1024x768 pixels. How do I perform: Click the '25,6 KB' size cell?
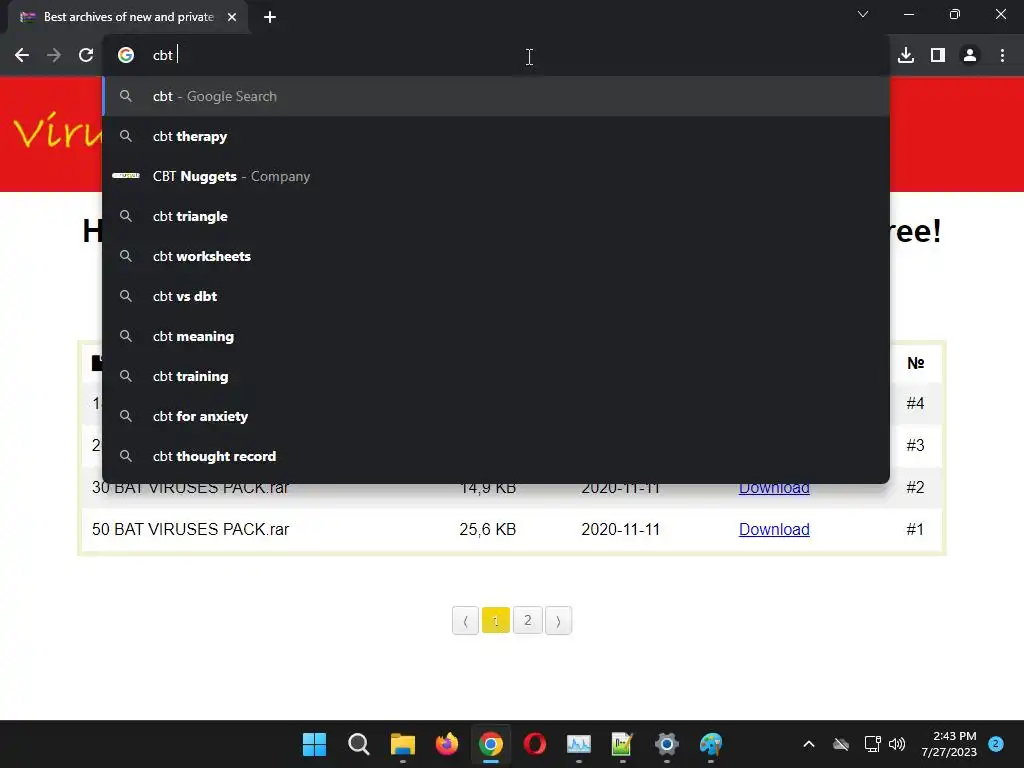(487, 529)
